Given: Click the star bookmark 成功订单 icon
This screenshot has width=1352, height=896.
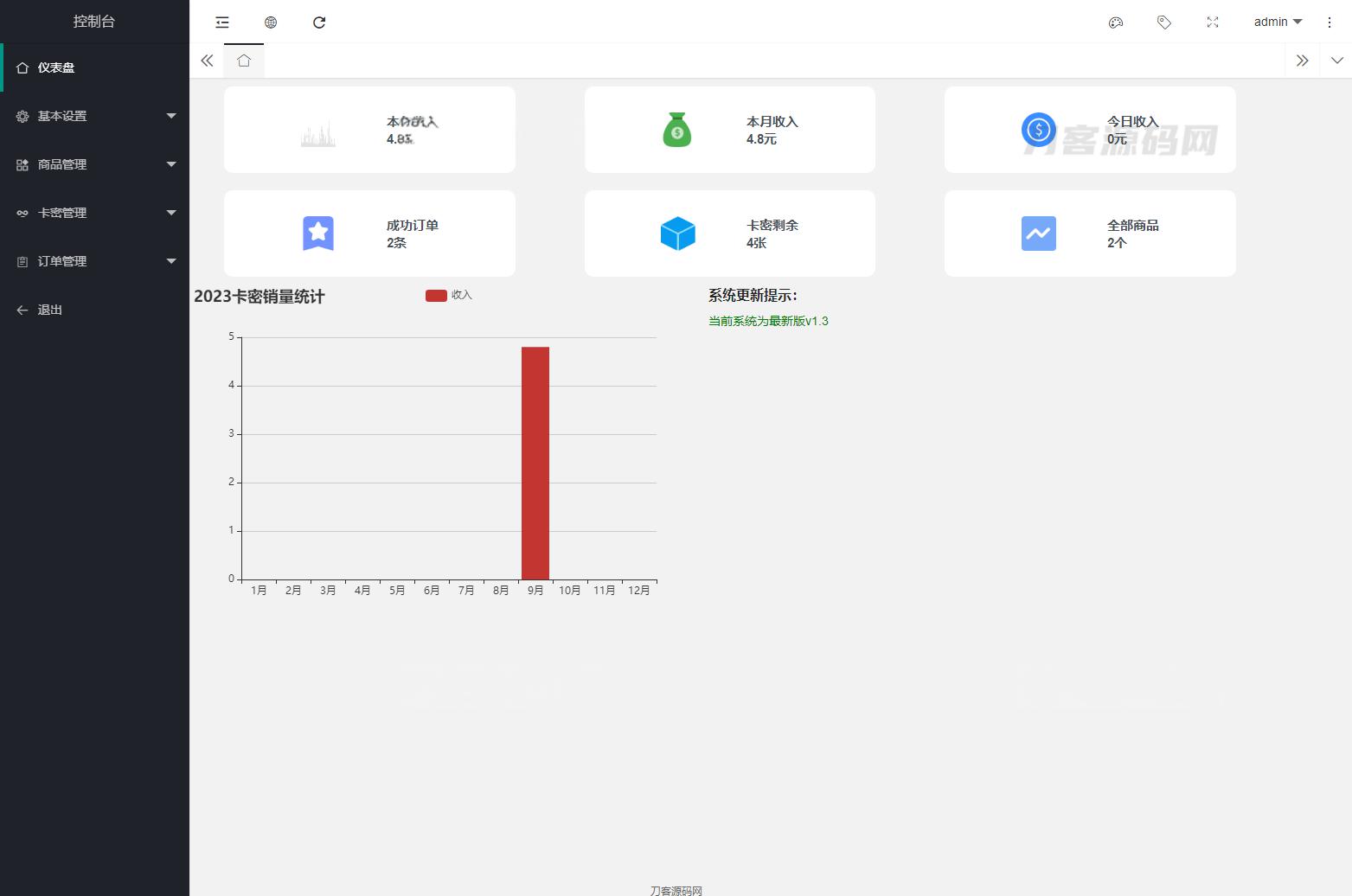Looking at the screenshot, I should coord(318,234).
